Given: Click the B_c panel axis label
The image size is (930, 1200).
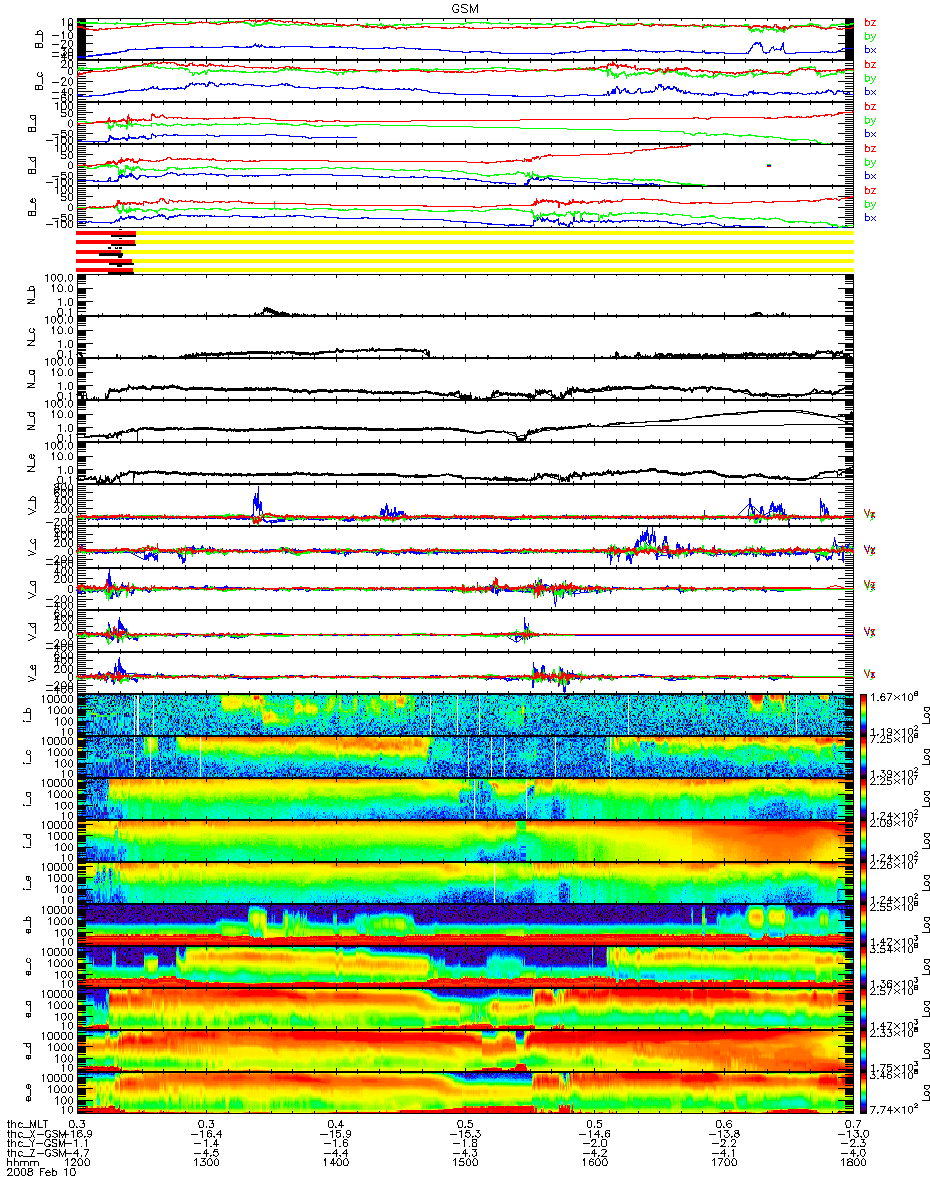Looking at the screenshot, I should (x=41, y=80).
